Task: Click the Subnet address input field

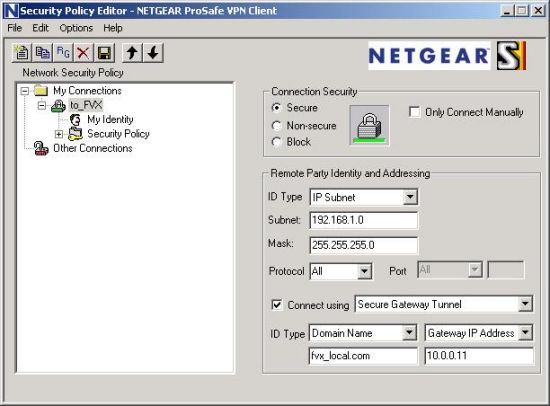Action: pyautogui.click(x=364, y=220)
